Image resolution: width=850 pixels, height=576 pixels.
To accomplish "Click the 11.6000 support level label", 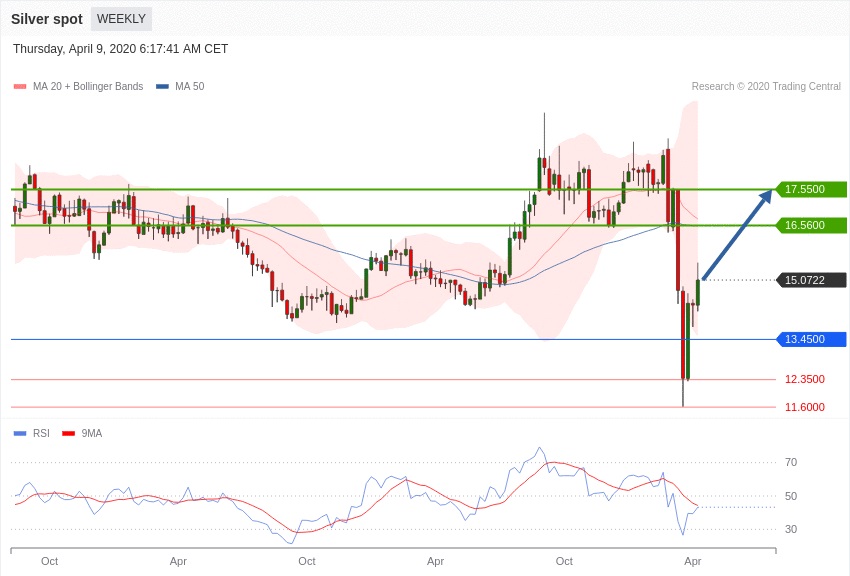I will click(804, 407).
